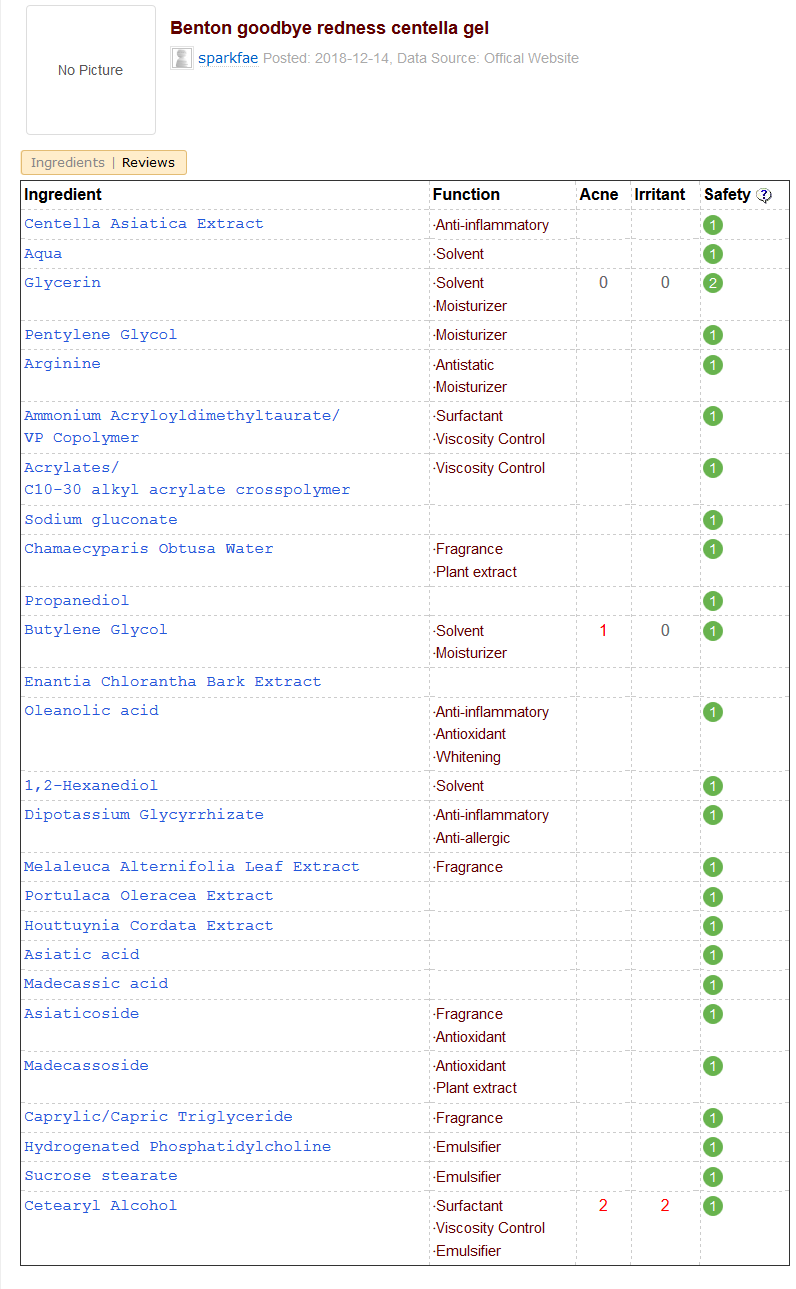Open the sparkfae user profile link
Image resolution: width=796 pixels, height=1289 pixels.
click(x=228, y=58)
